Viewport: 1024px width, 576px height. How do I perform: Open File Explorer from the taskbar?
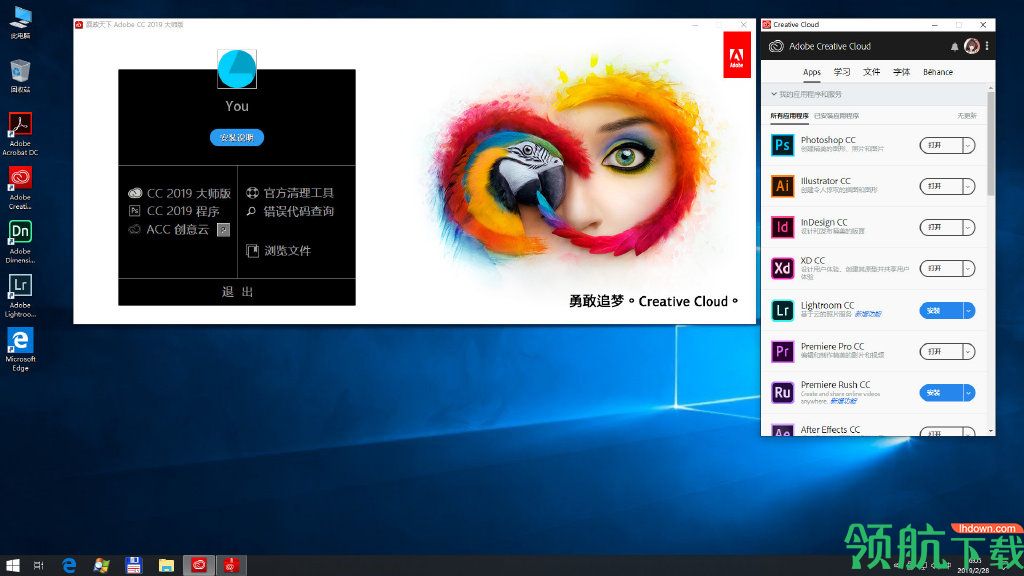167,566
